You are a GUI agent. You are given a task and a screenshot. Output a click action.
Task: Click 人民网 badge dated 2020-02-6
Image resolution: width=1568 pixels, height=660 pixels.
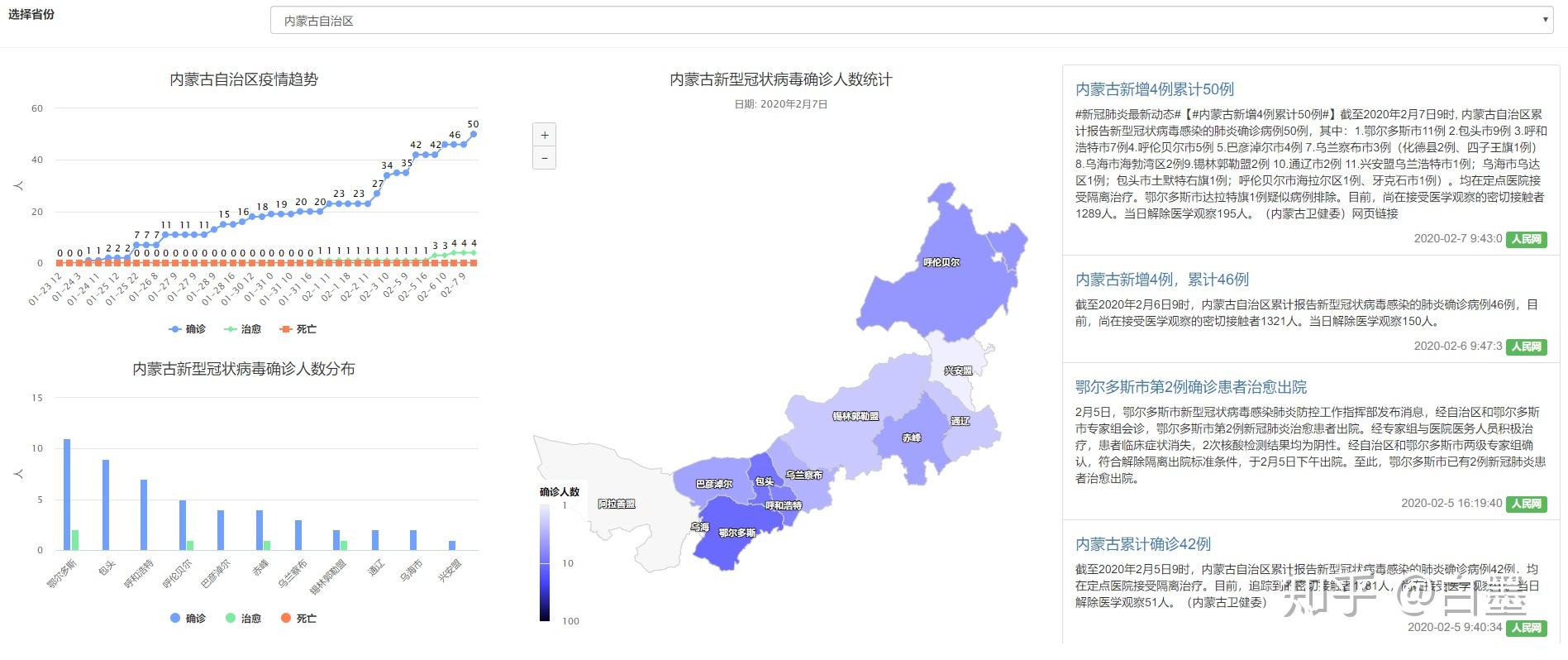click(x=1526, y=347)
